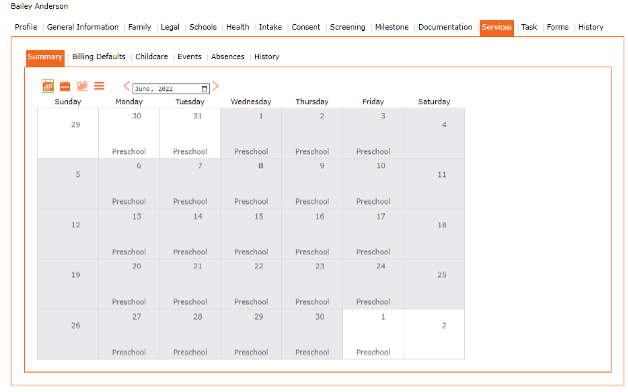Open the list view icon
The width and height of the screenshot is (628, 392).
click(x=99, y=86)
